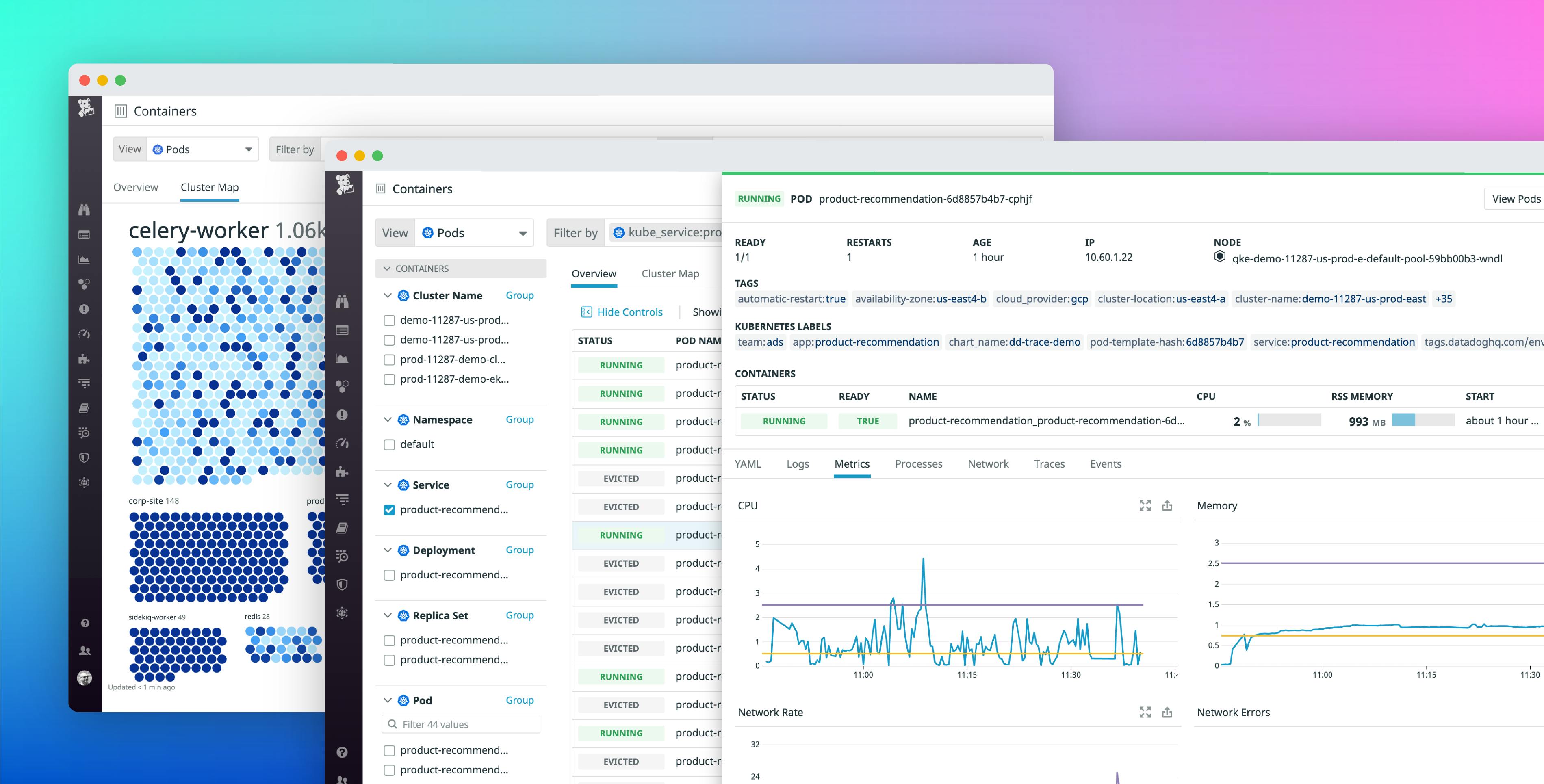Click inside the Filter 44 values field
The height and width of the screenshot is (784, 1544).
460,724
